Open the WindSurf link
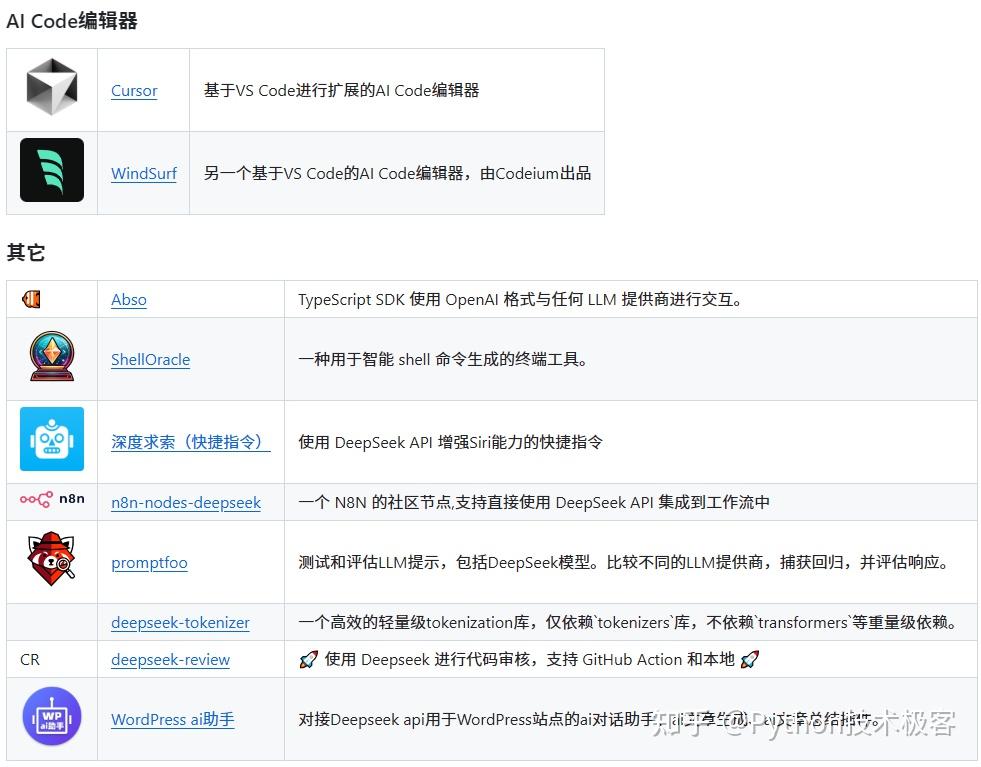 click(x=143, y=172)
